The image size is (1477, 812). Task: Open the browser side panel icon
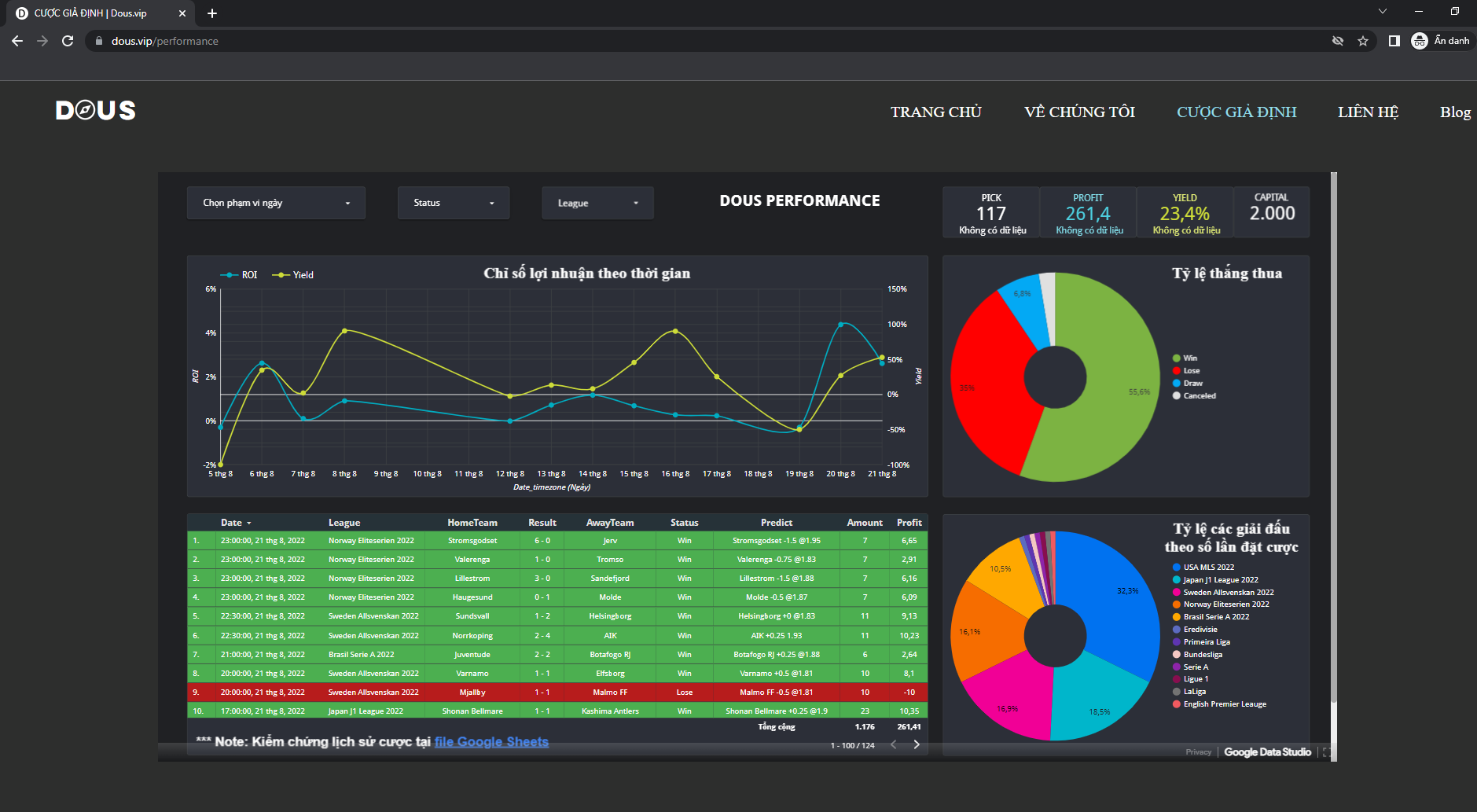coord(1394,41)
